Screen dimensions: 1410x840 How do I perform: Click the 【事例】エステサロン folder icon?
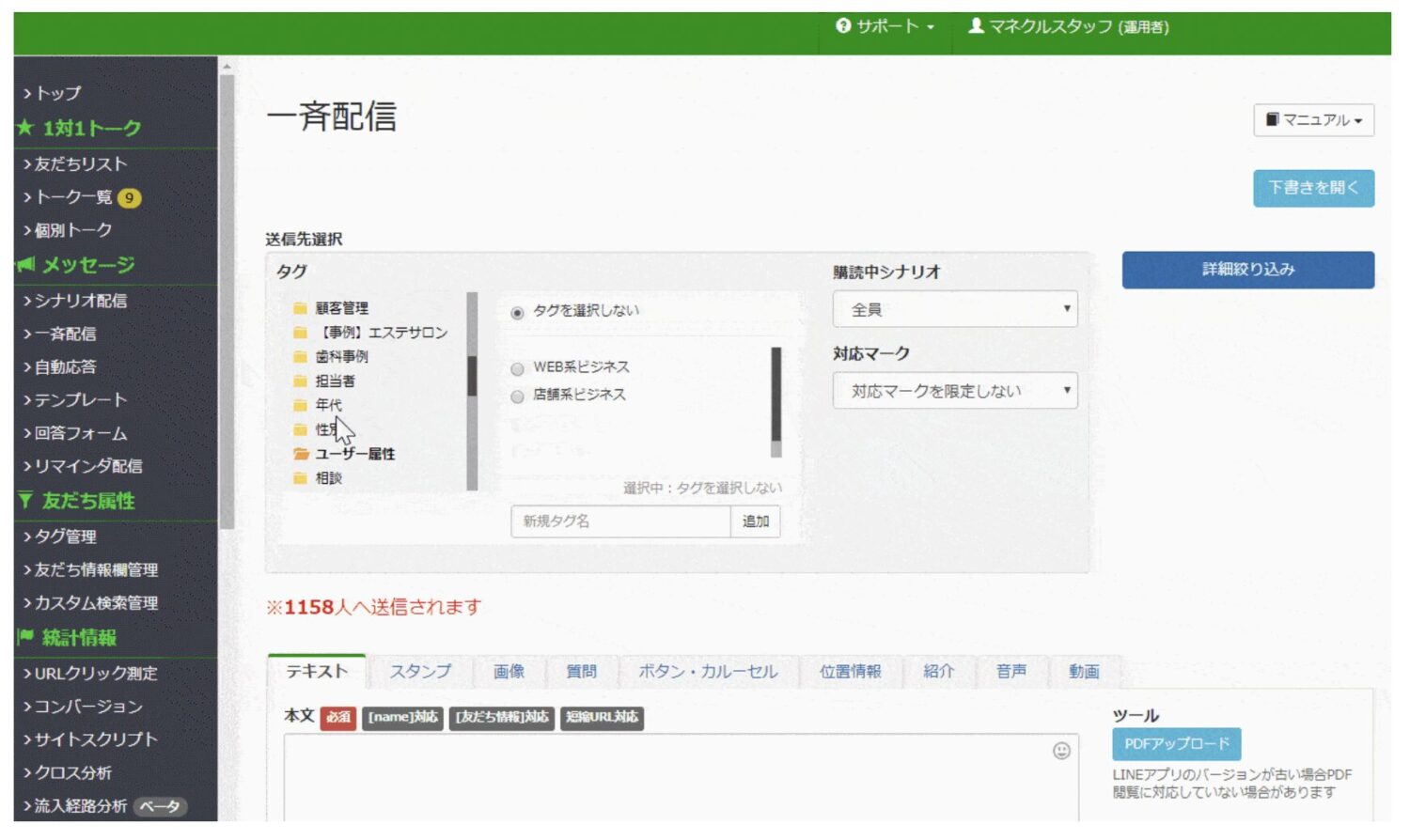coord(300,333)
